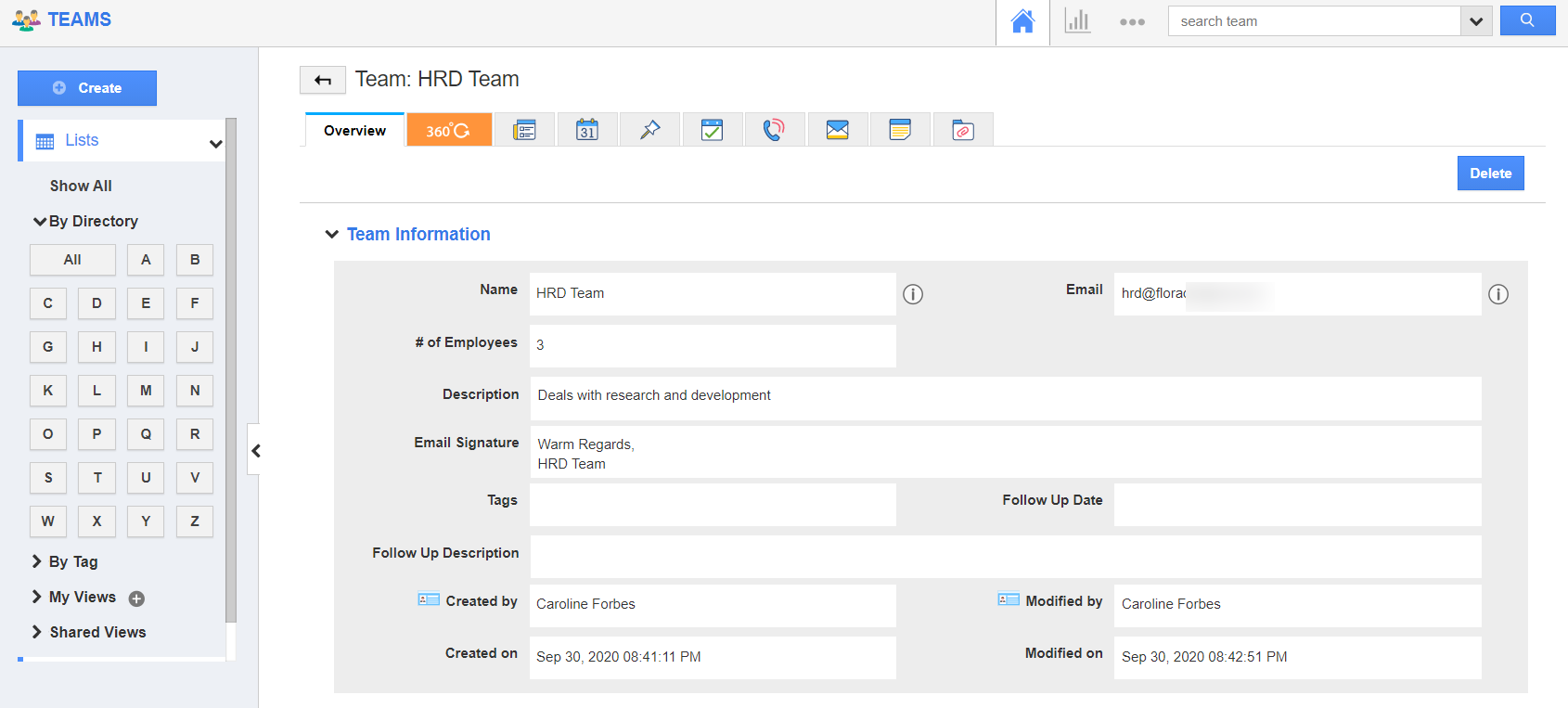Viewport: 1568px width, 708px height.
Task: Collapse the left sidebar panel arrow
Action: (255, 451)
